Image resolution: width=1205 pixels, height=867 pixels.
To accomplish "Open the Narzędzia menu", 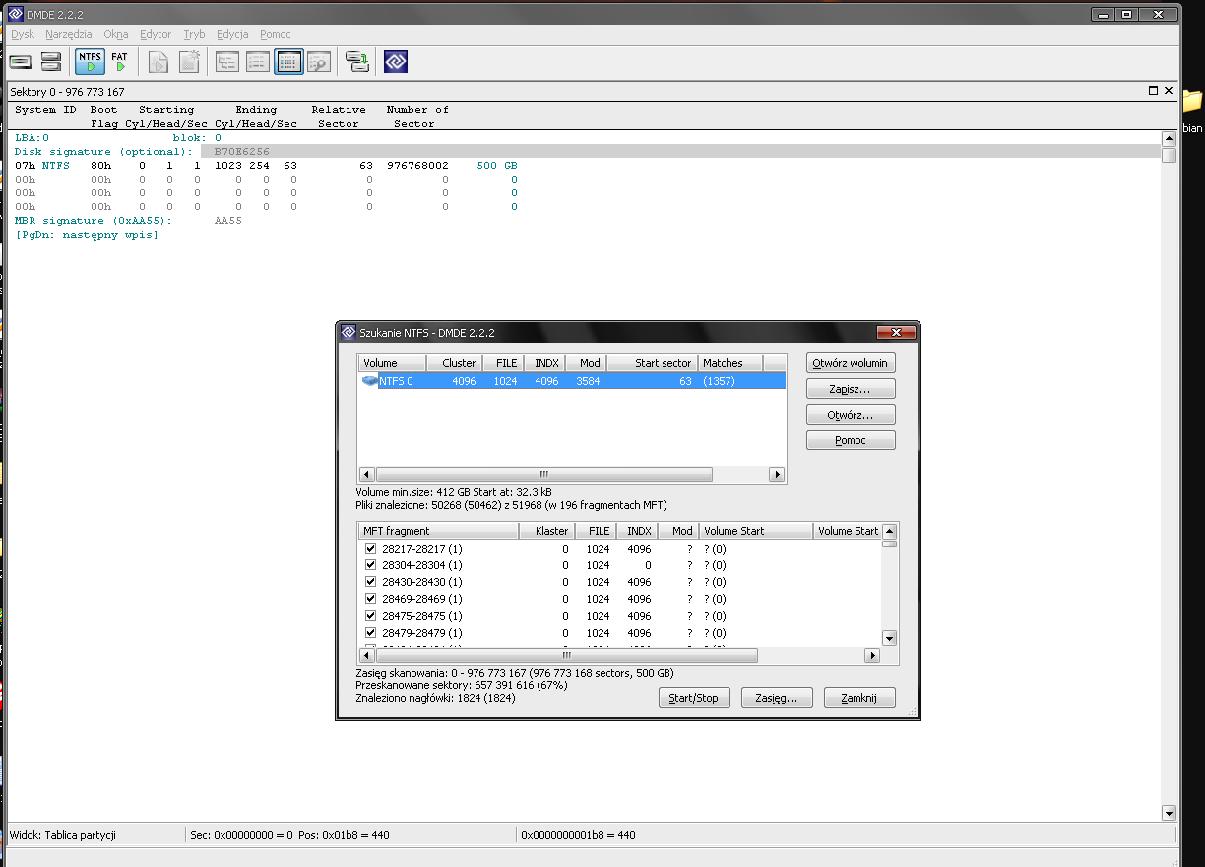I will (x=69, y=34).
